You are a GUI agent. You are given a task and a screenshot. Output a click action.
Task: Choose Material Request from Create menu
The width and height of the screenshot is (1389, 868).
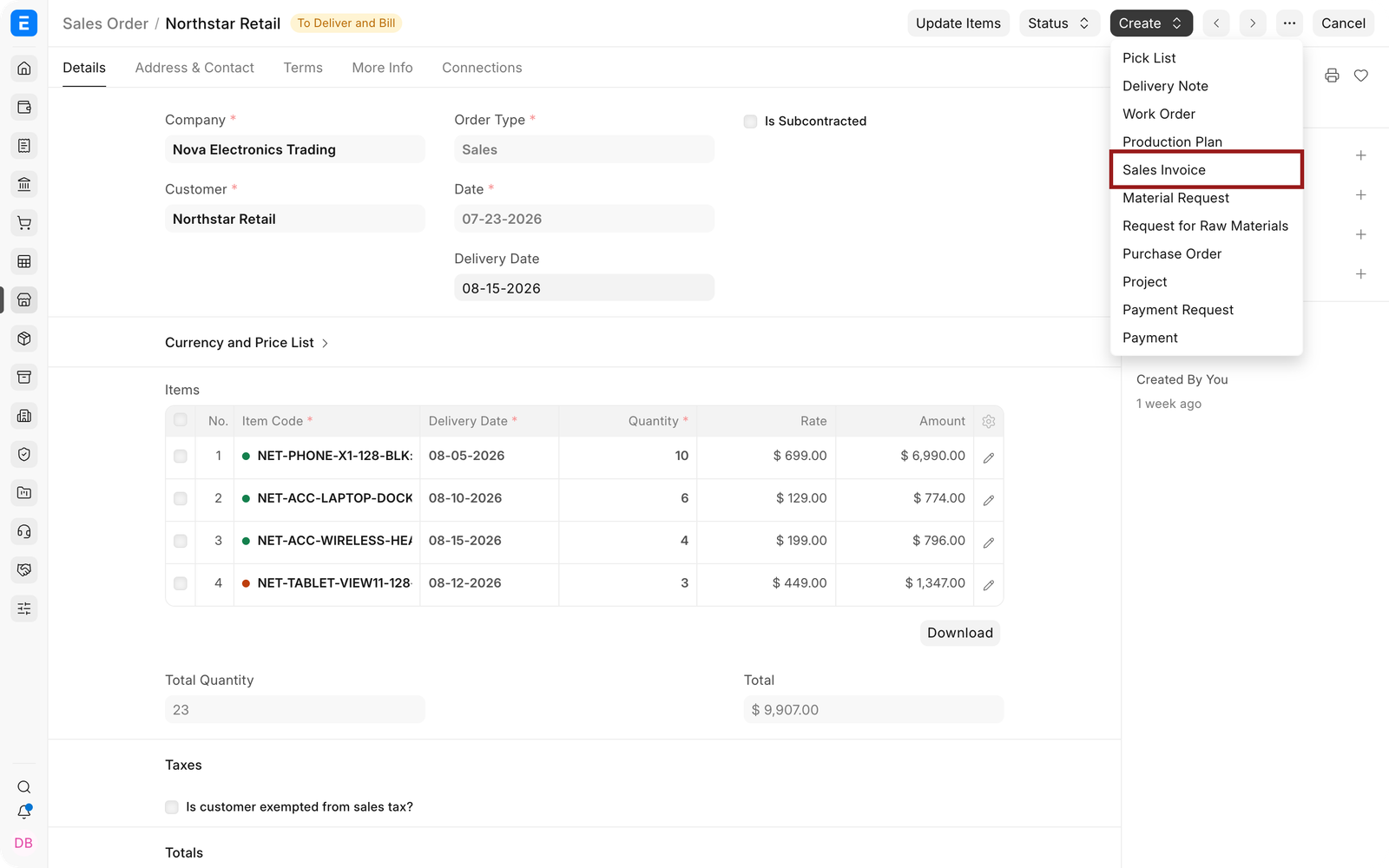[x=1207, y=198]
